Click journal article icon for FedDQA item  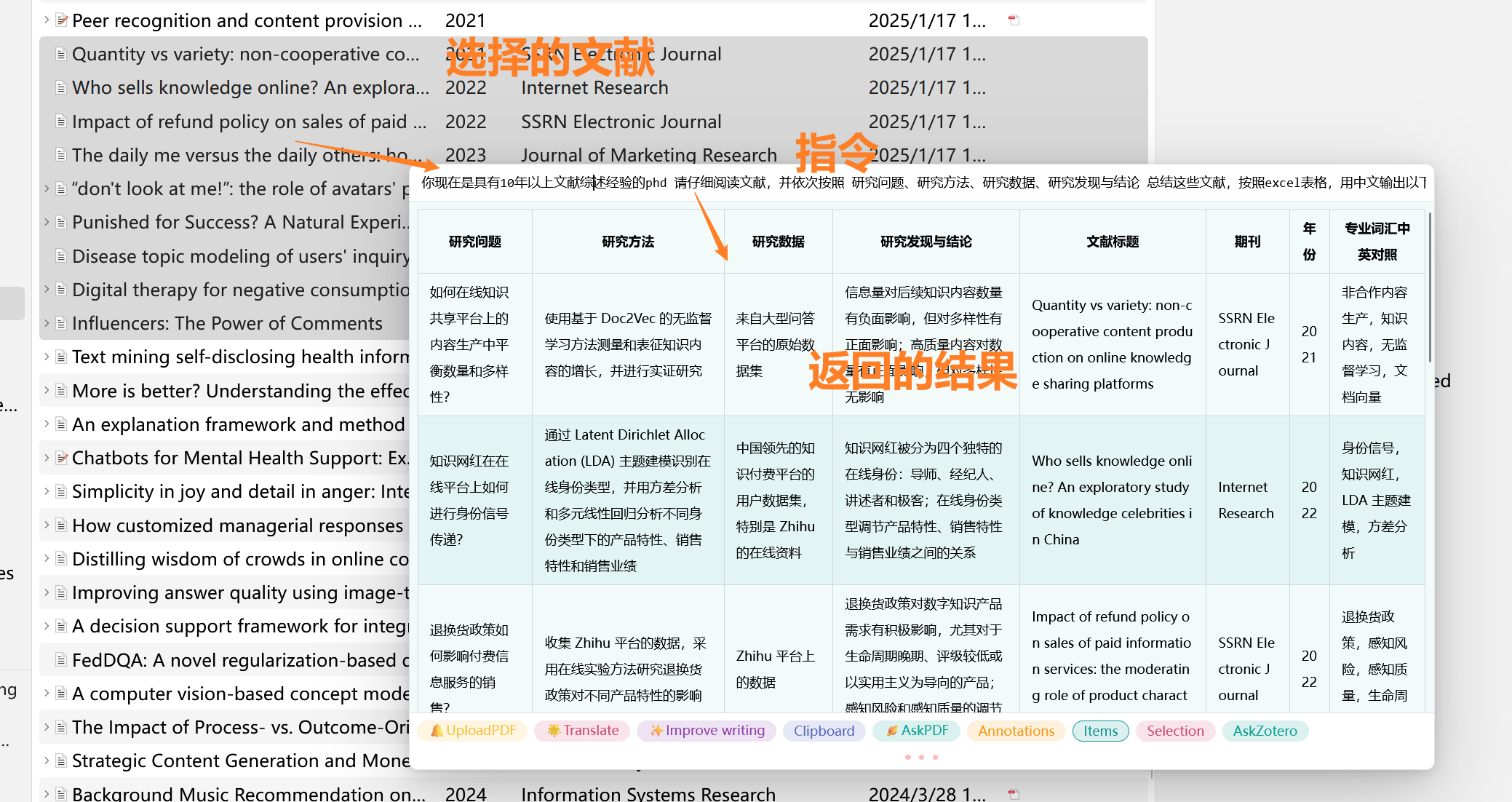tap(62, 660)
